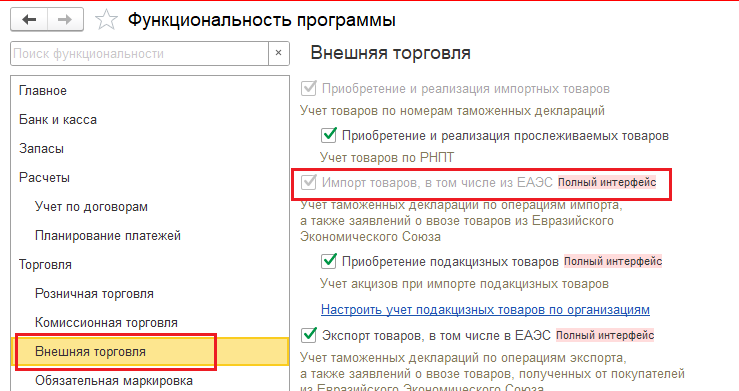The width and height of the screenshot is (739, 391).
Task: Select Комиссионная торговля subsection
Action: coord(149,323)
